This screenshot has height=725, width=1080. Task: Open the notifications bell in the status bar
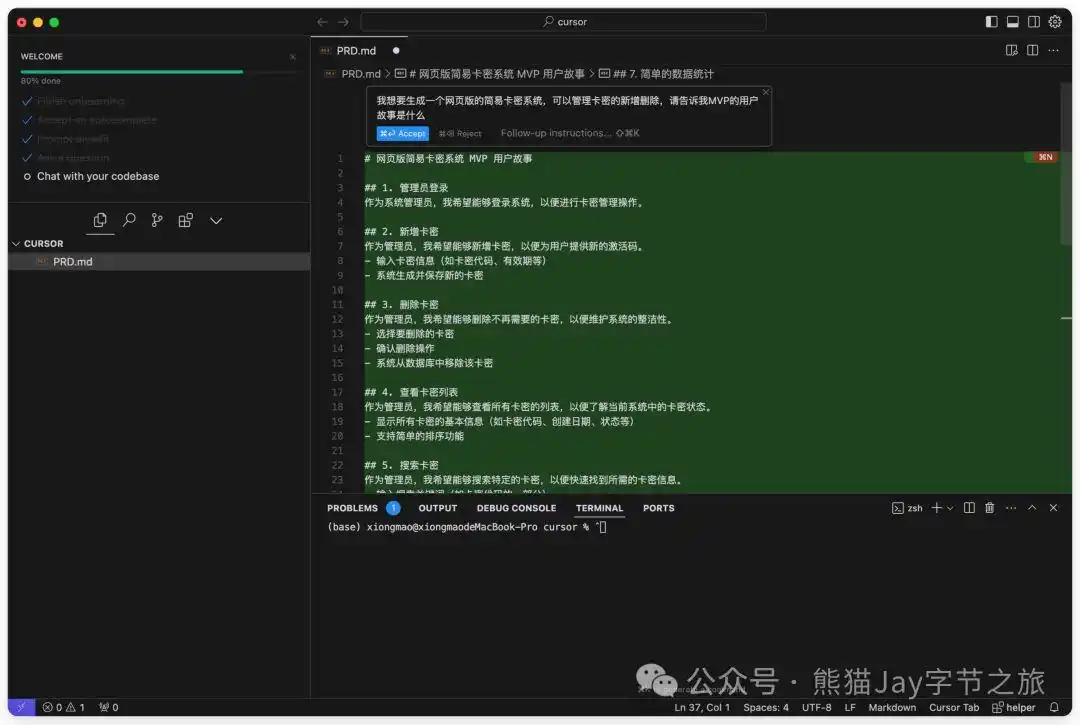click(x=1053, y=707)
